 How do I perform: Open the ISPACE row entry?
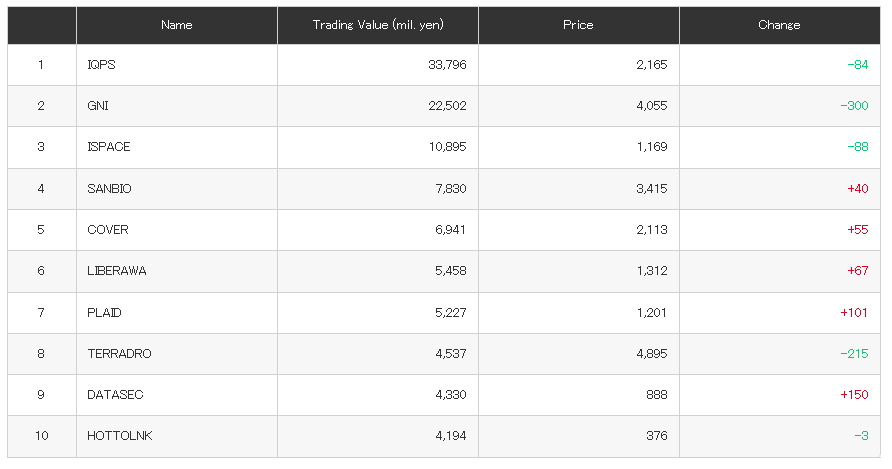pos(109,147)
